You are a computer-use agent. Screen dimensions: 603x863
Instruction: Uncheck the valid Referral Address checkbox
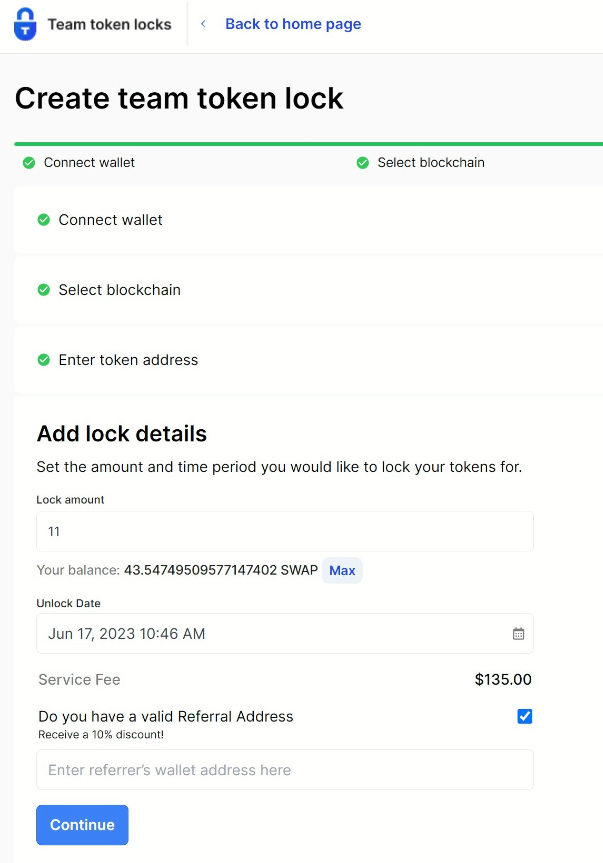[525, 716]
